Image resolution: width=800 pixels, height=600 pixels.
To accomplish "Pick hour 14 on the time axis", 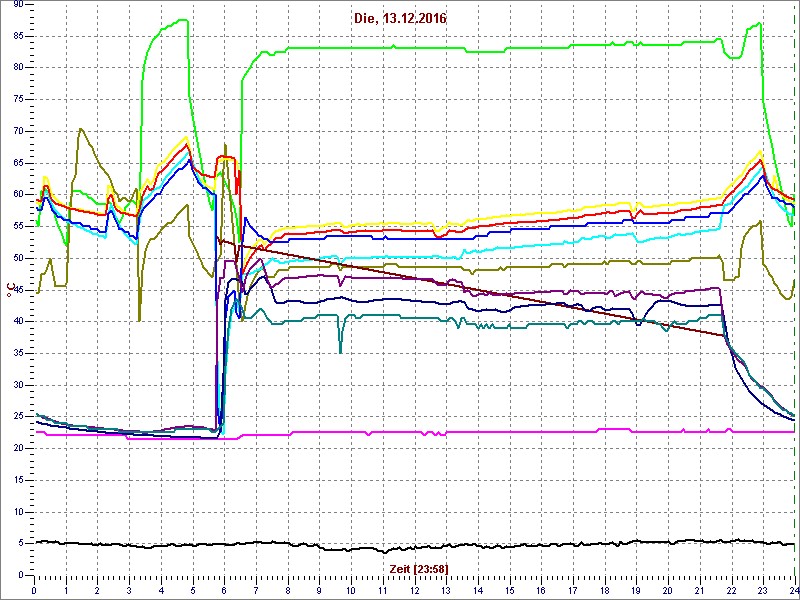I will point(478,588).
